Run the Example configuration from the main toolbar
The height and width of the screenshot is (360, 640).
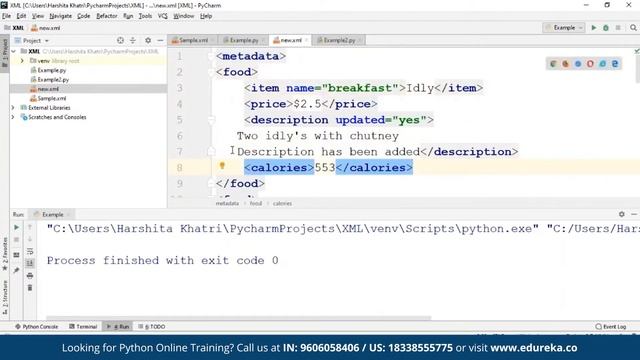point(594,28)
